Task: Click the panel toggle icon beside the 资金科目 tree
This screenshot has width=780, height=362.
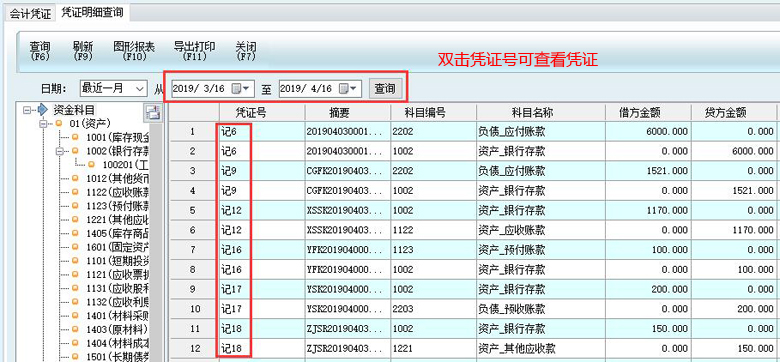Action: 153,113
